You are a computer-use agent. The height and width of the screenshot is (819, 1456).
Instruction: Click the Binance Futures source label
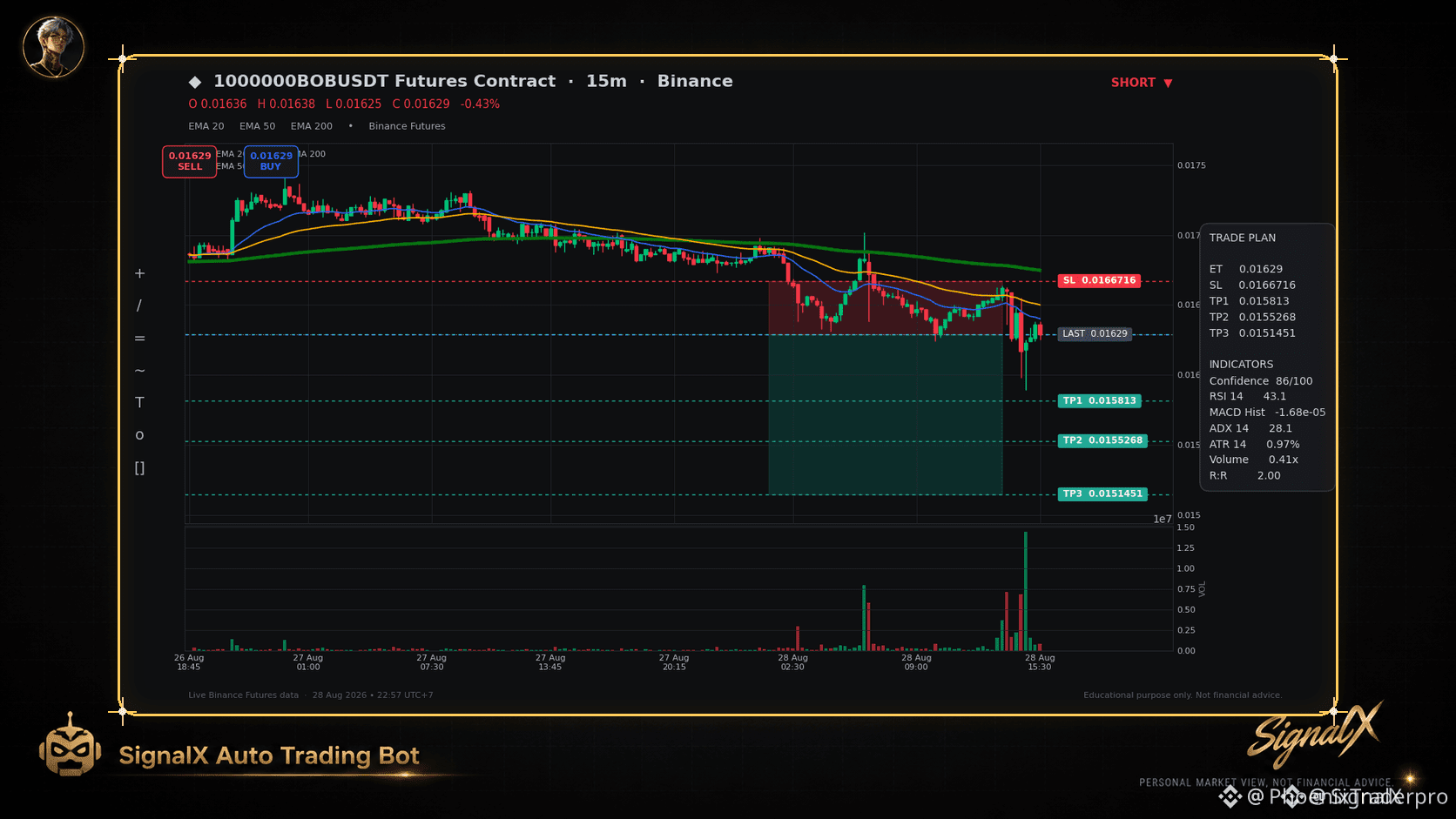407,126
